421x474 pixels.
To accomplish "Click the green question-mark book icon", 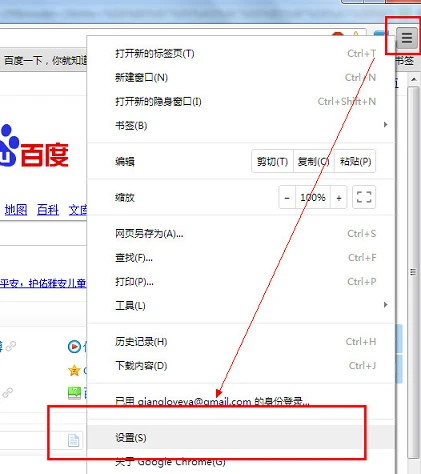I will click(74, 393).
